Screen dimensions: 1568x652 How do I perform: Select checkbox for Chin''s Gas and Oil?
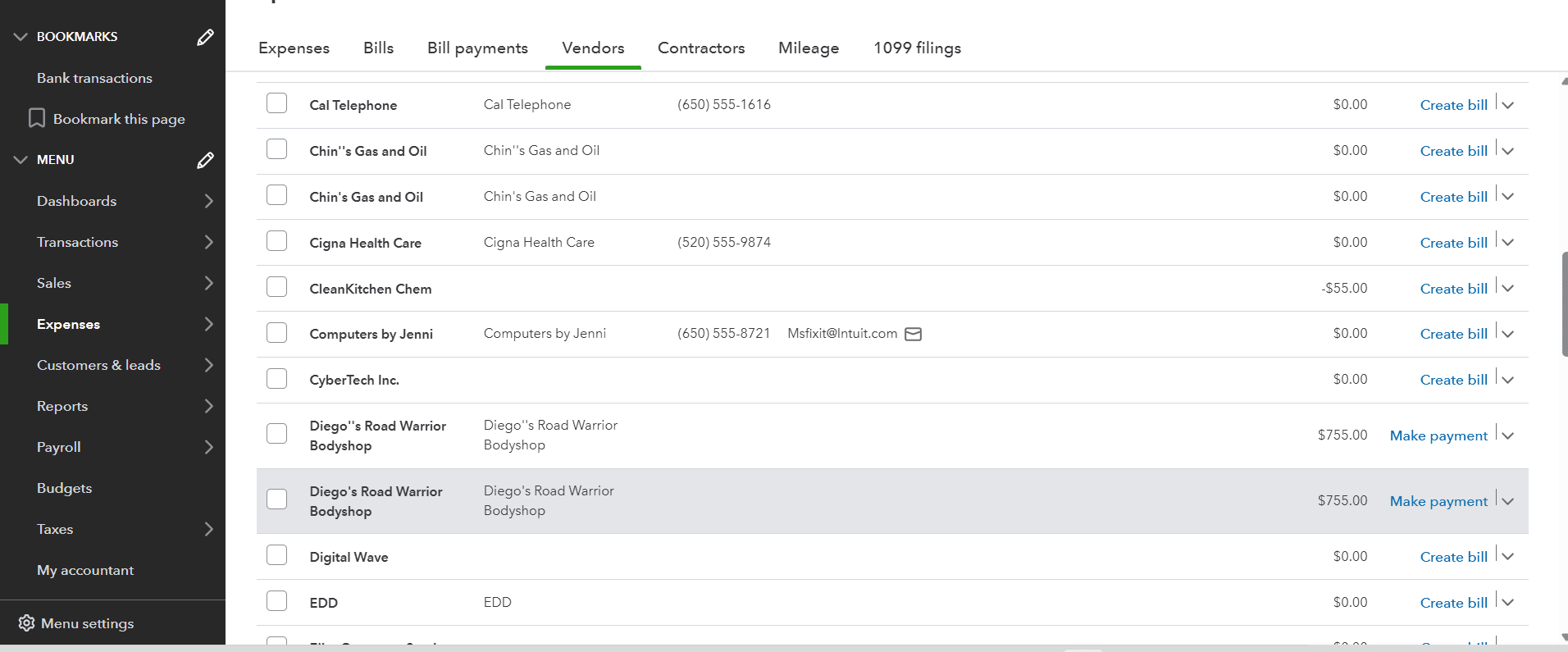tap(277, 149)
